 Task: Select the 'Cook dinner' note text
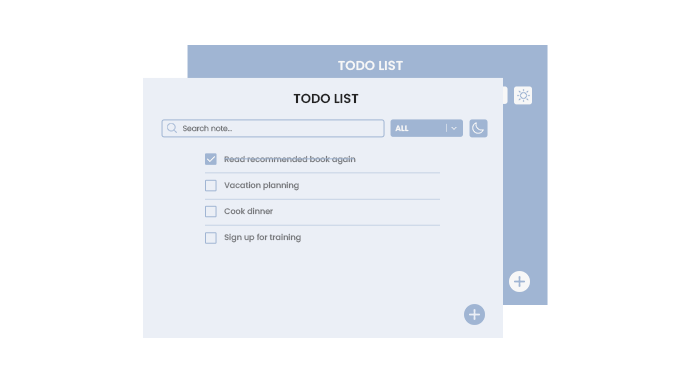coord(248,211)
